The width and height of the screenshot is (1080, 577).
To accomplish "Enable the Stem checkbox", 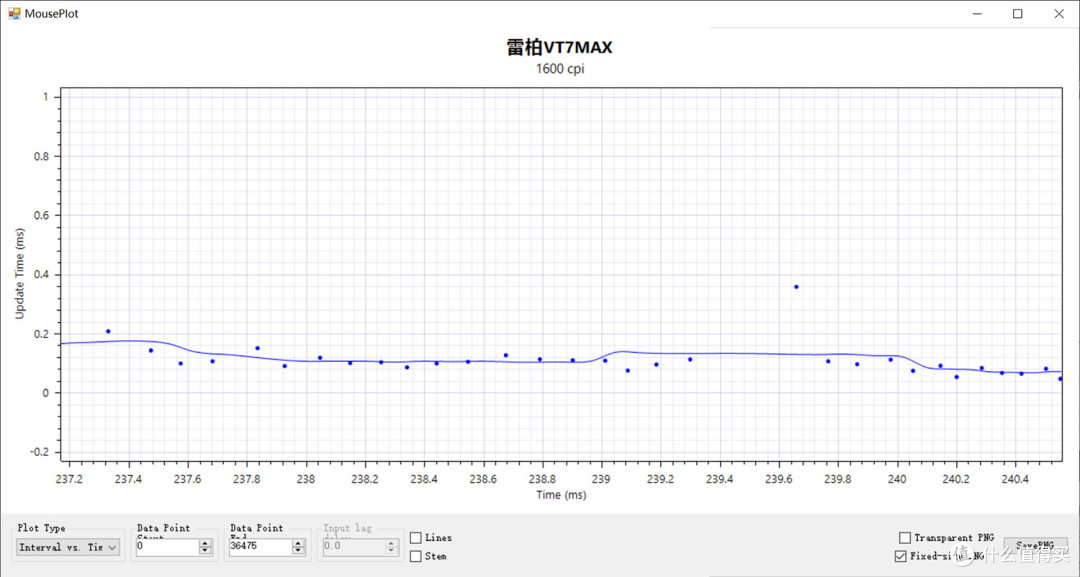I will [415, 556].
